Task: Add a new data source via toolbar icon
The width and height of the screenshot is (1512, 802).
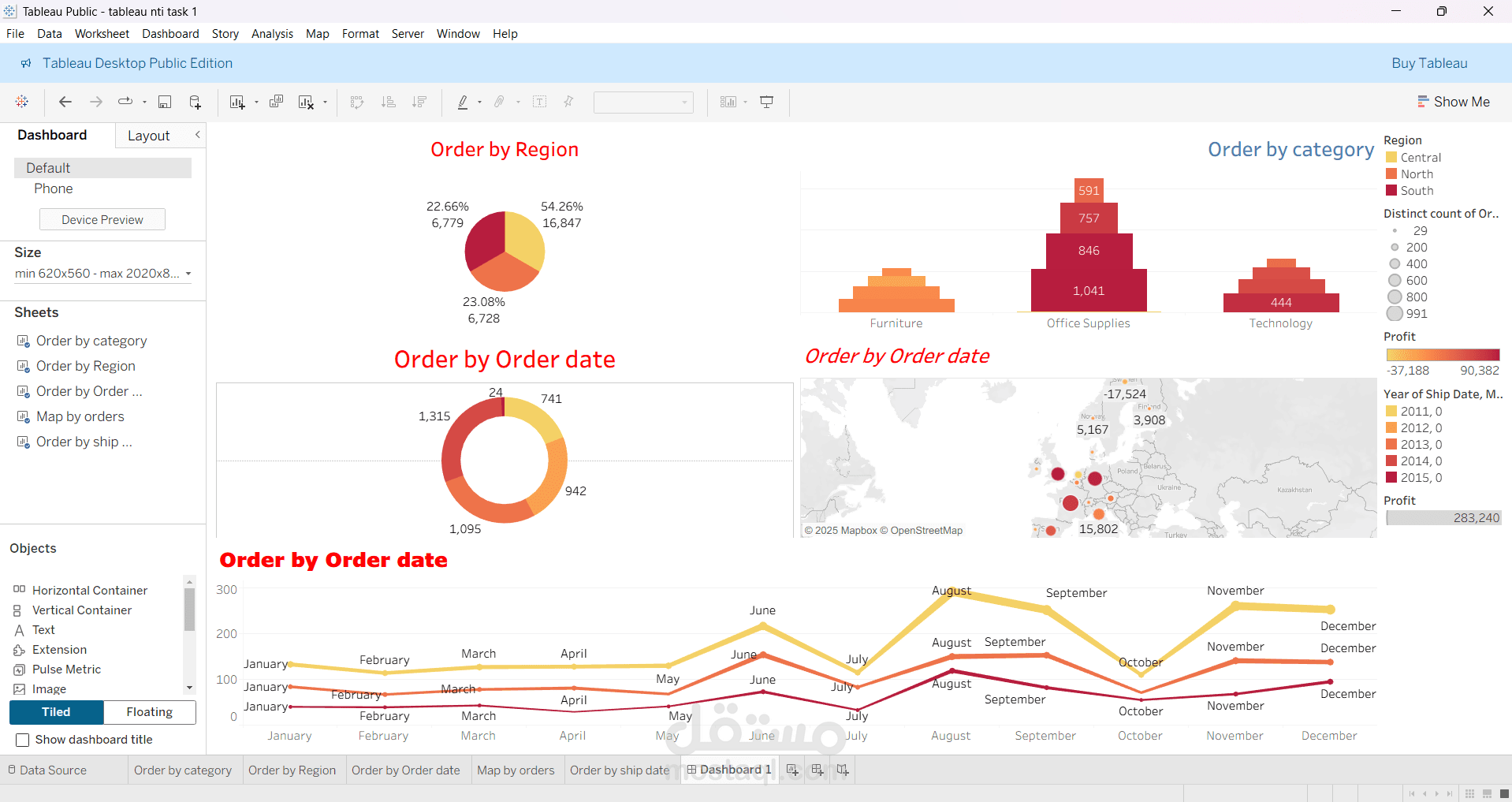Action: point(194,102)
